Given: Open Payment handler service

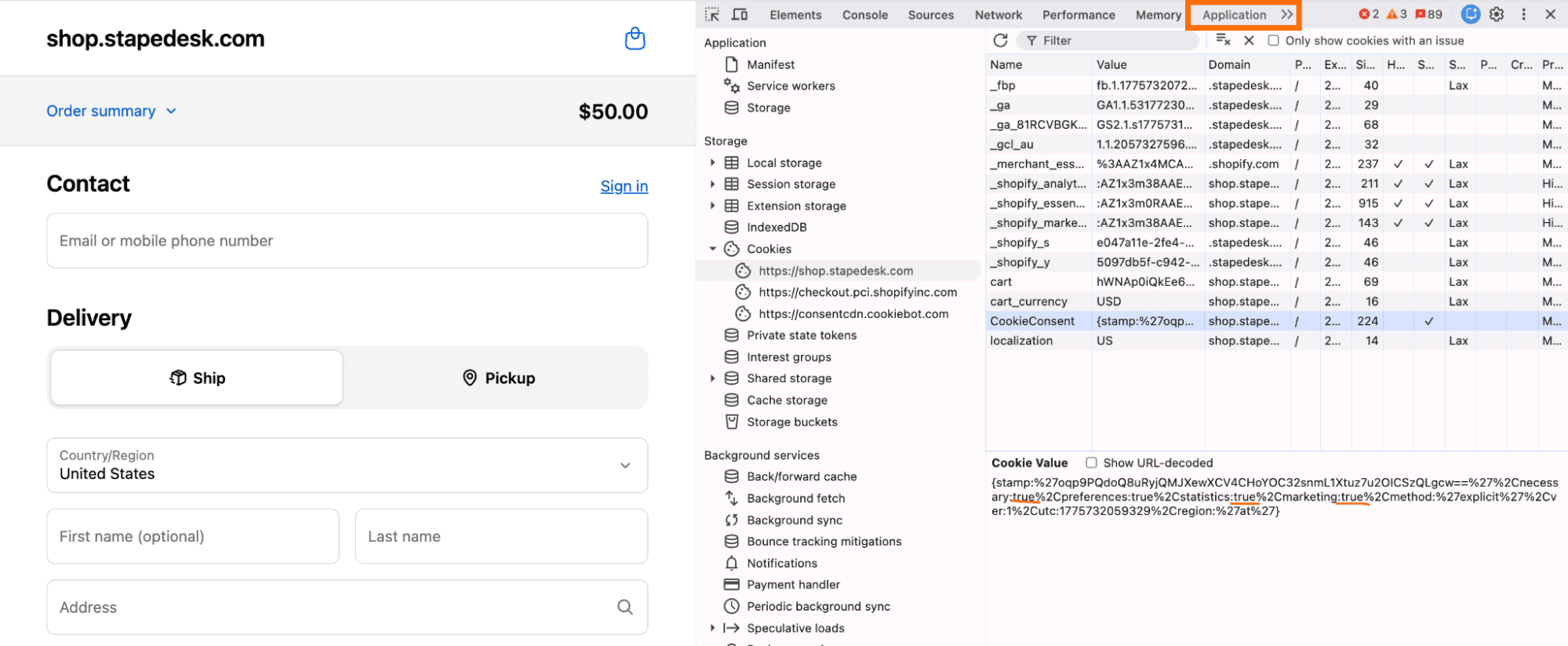Looking at the screenshot, I should (x=793, y=585).
